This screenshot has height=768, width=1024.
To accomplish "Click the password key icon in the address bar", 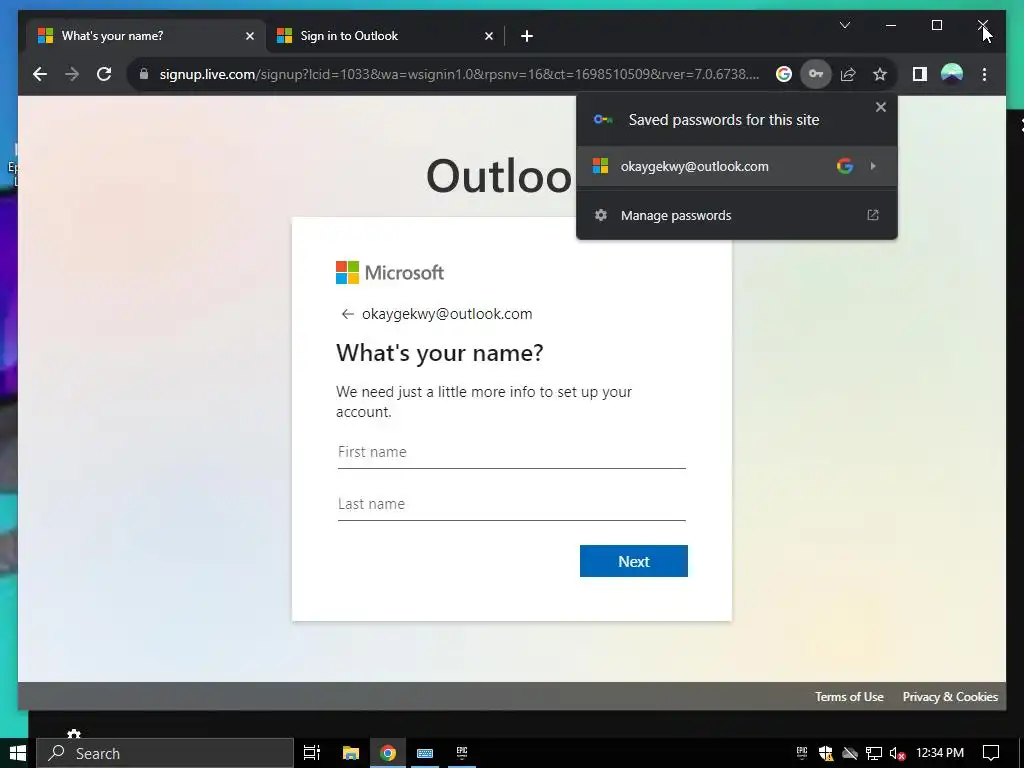I will click(x=816, y=74).
